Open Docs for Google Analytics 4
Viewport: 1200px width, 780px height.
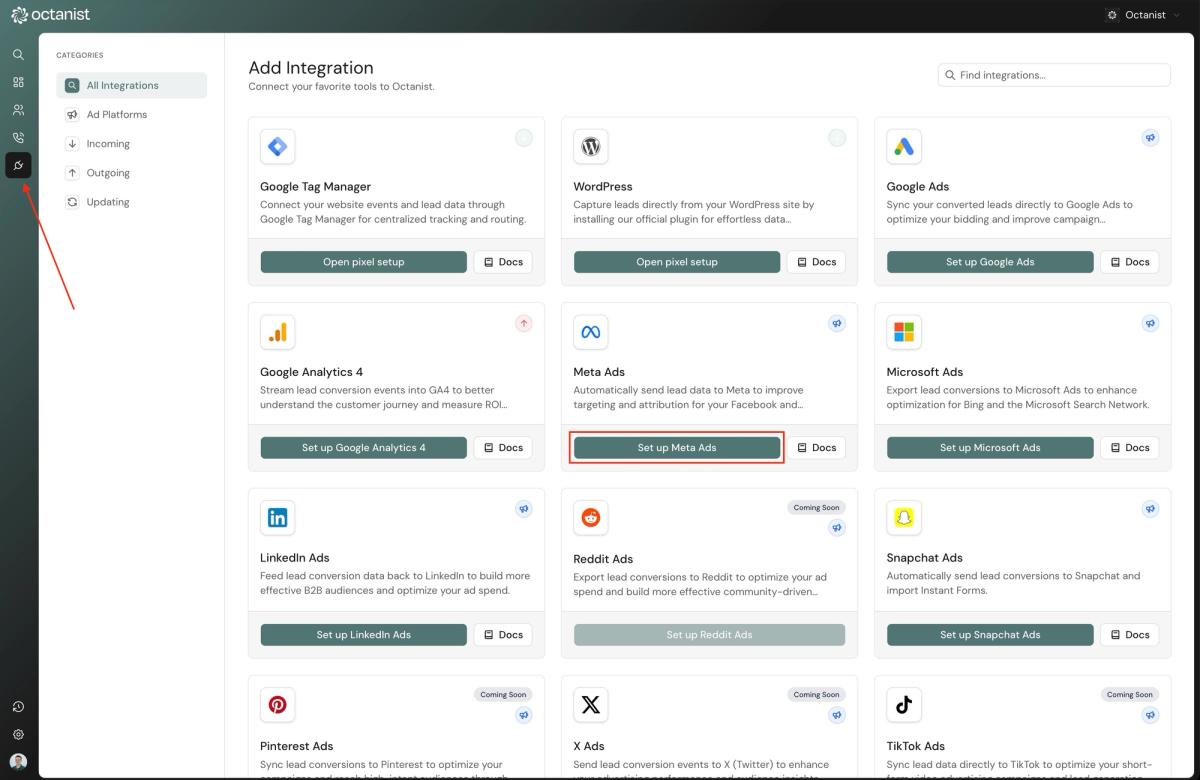coord(503,447)
